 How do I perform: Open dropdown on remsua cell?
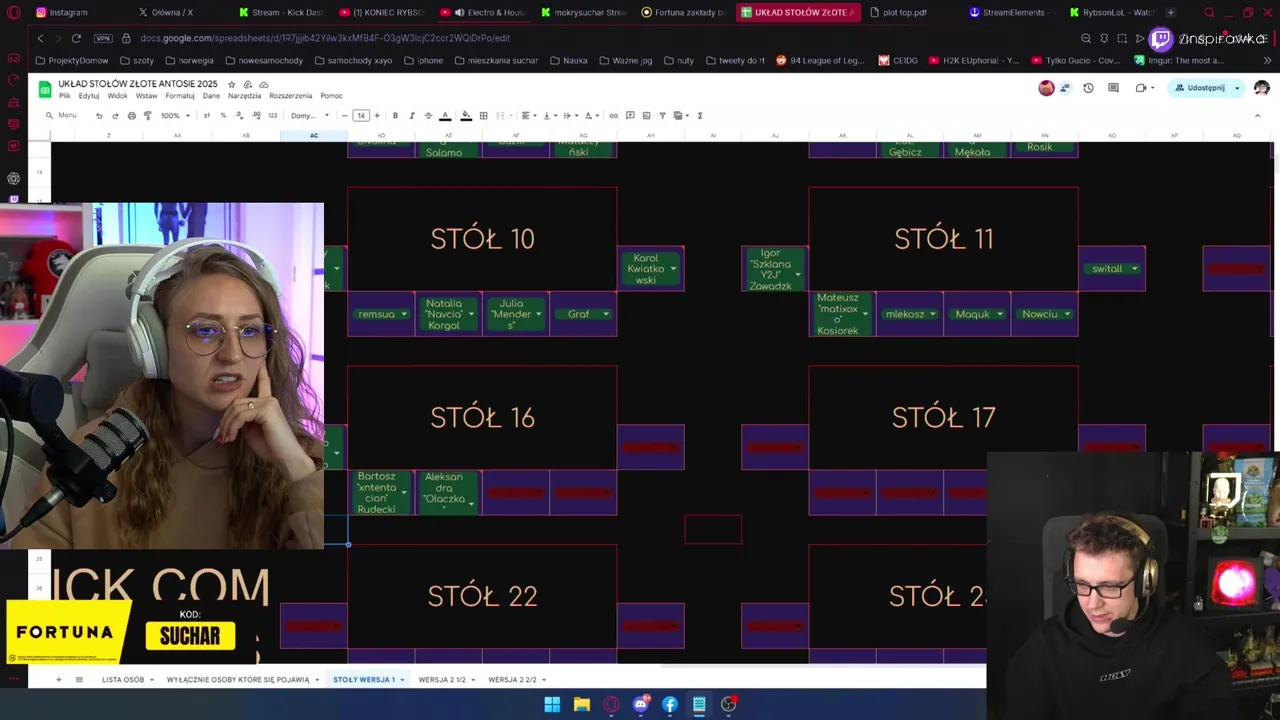404,314
